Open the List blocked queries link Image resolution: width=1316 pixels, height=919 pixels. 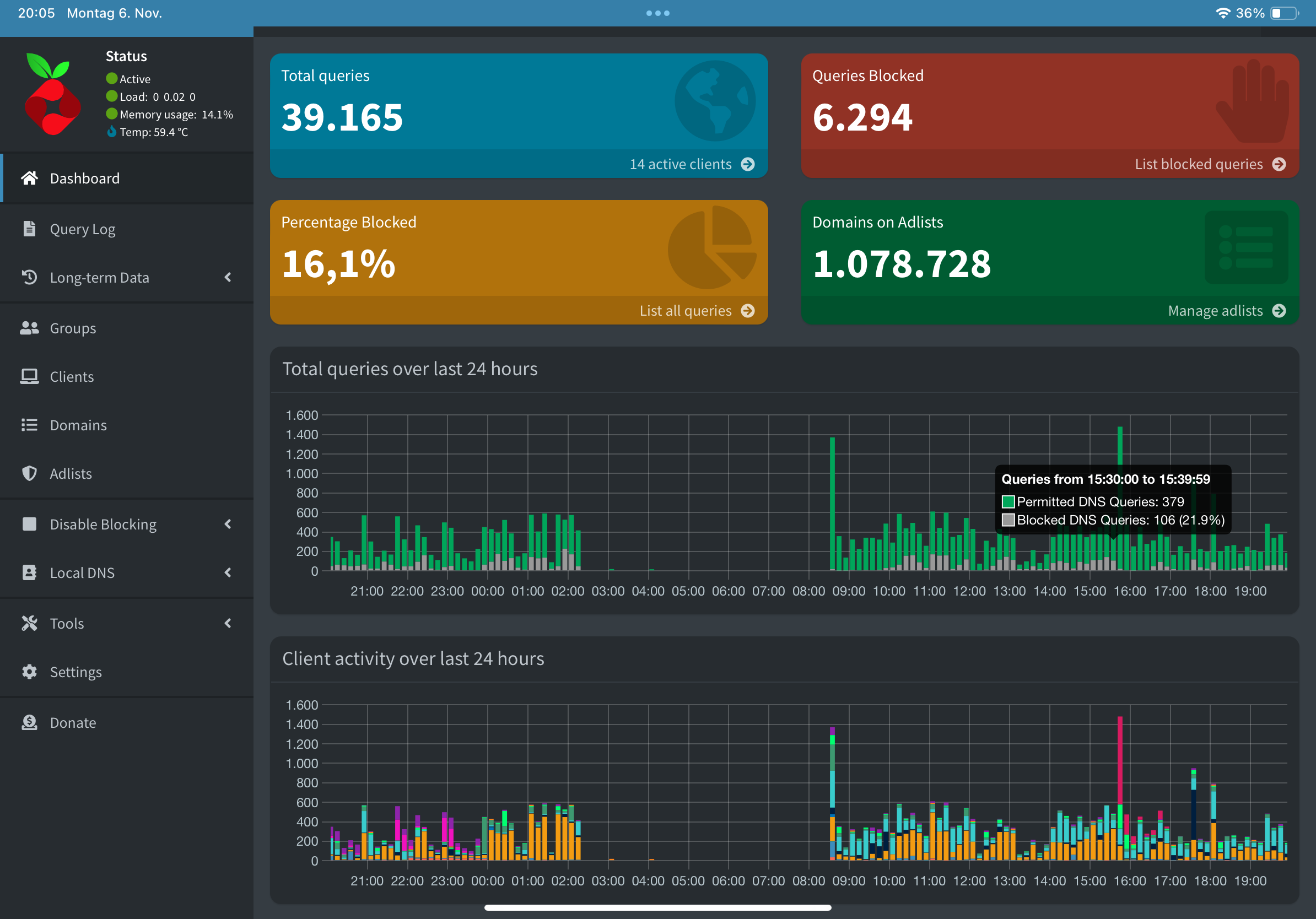[1199, 164]
